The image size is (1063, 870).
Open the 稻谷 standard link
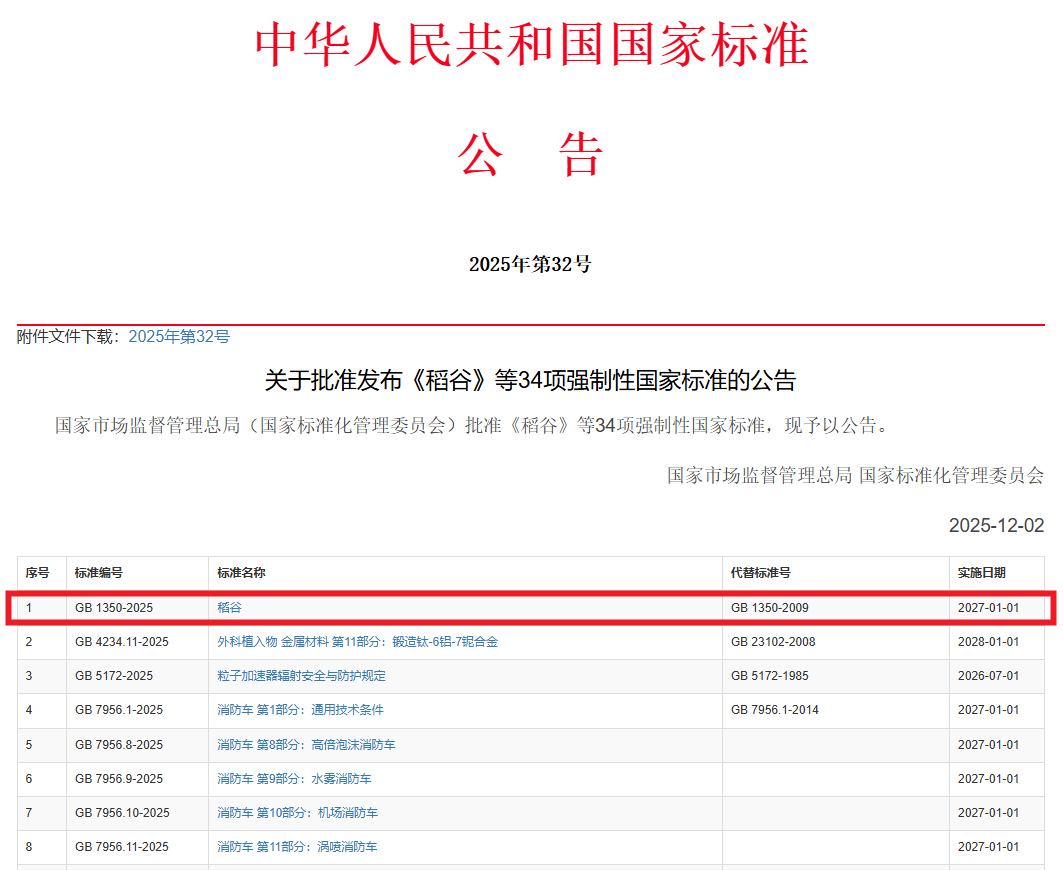coord(229,608)
